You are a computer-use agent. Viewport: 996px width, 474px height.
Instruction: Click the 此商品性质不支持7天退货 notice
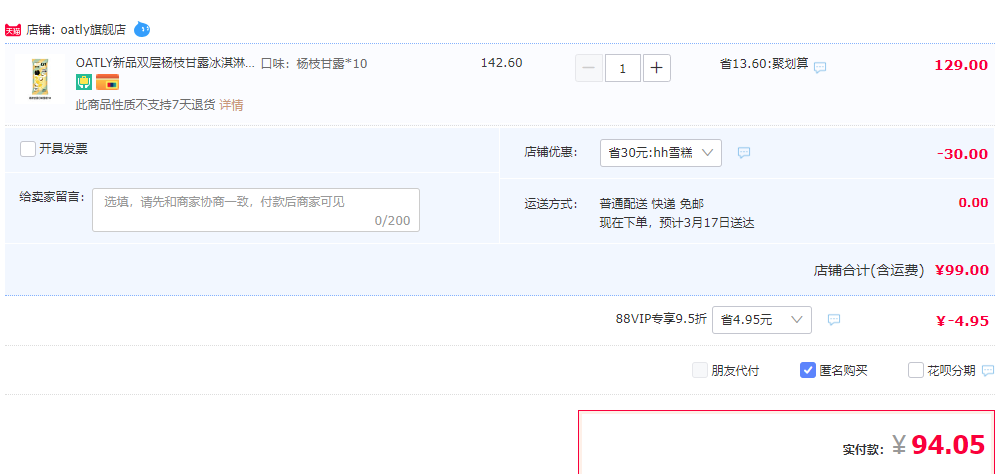145,105
